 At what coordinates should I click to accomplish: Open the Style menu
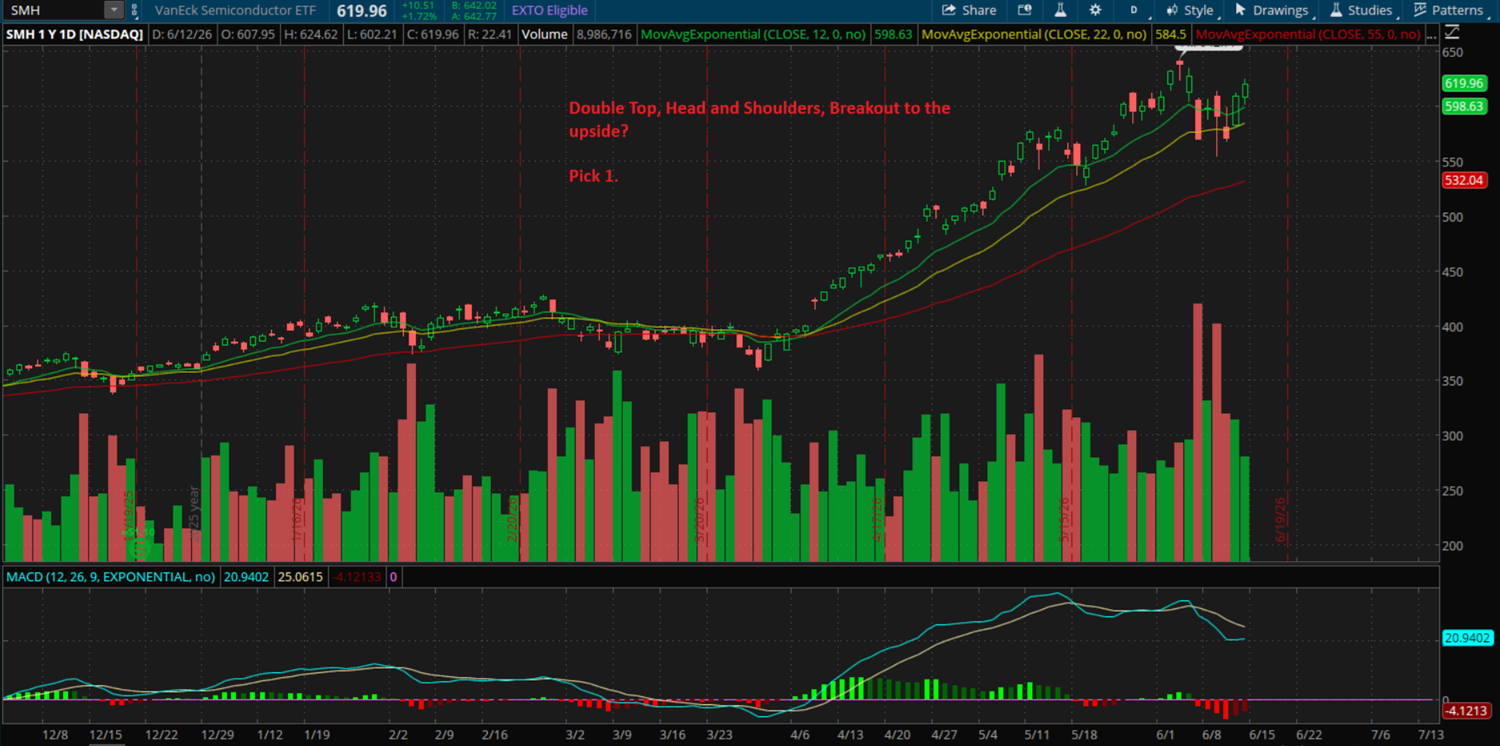[1190, 10]
